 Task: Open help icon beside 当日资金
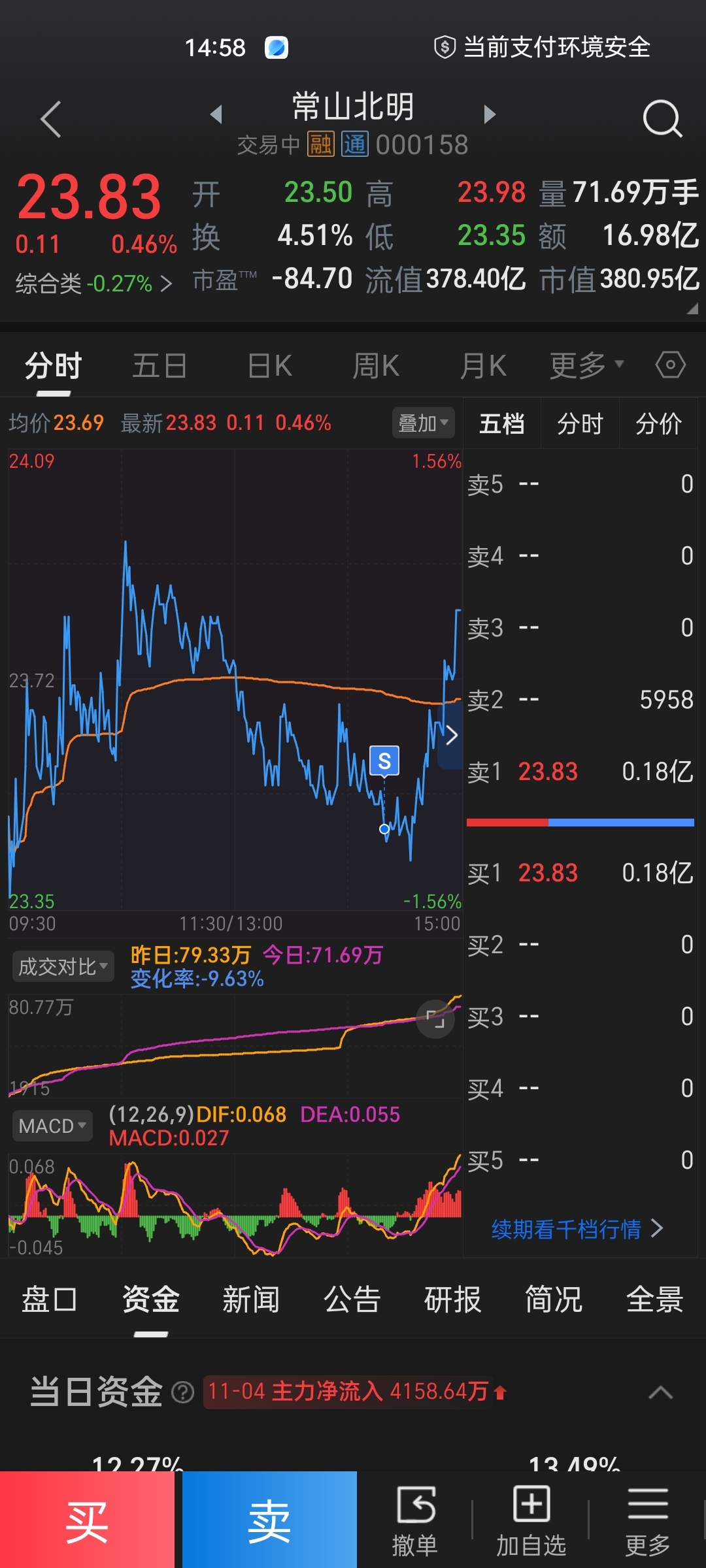182,1393
